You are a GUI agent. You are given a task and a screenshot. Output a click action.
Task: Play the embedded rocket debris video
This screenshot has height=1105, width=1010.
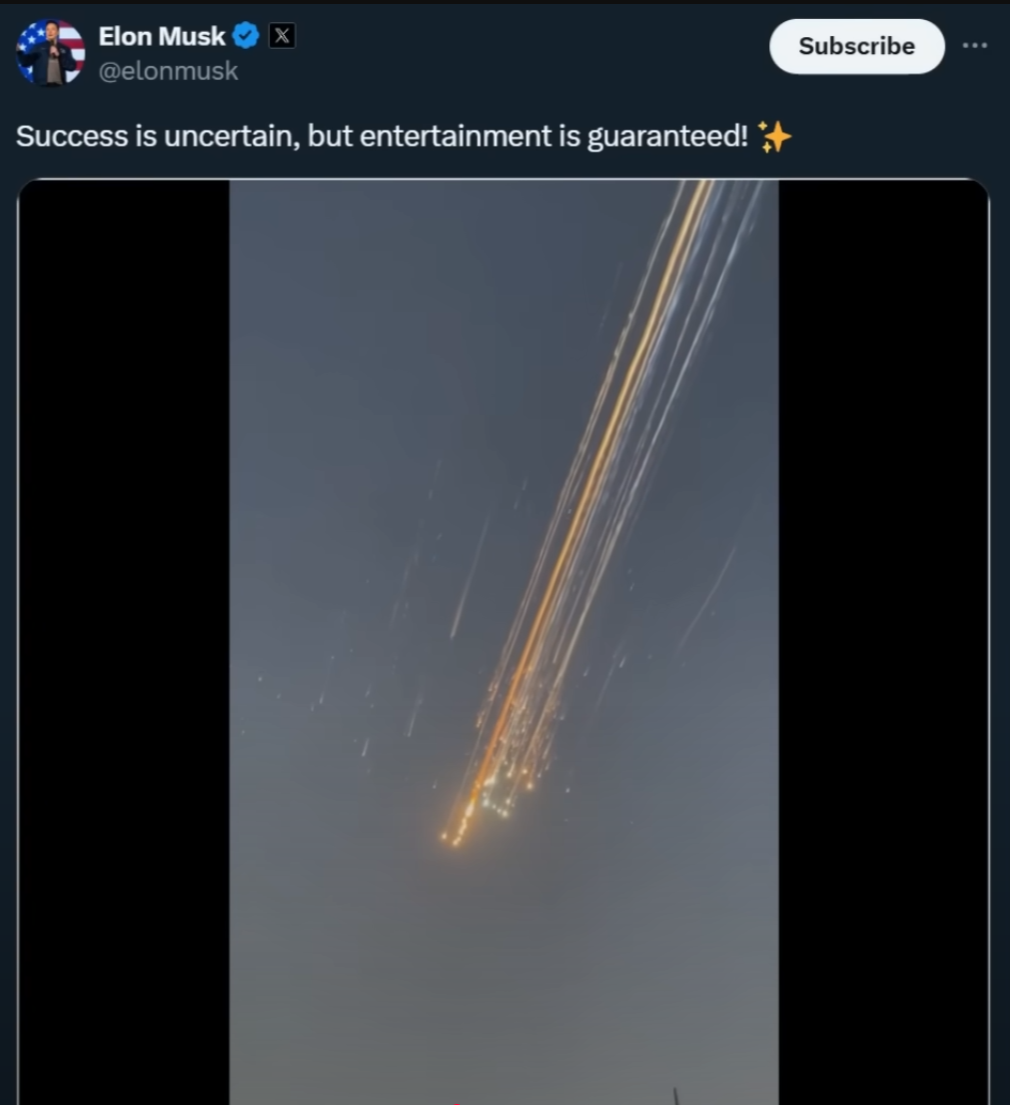pyautogui.click(x=504, y=641)
